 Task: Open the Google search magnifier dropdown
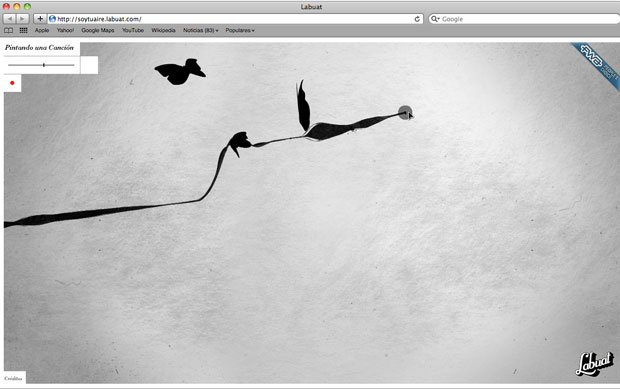pyautogui.click(x=435, y=19)
